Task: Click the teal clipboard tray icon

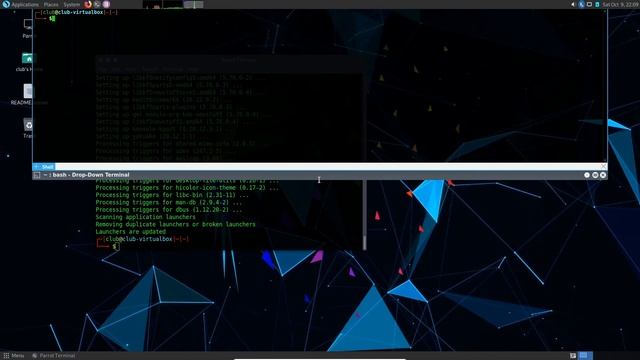Action: tap(597, 4)
